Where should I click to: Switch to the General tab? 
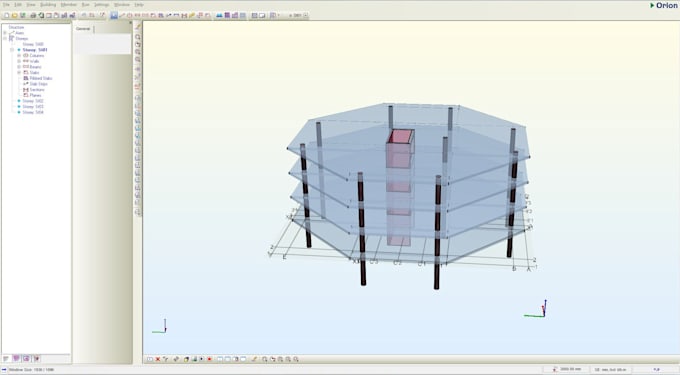point(83,29)
